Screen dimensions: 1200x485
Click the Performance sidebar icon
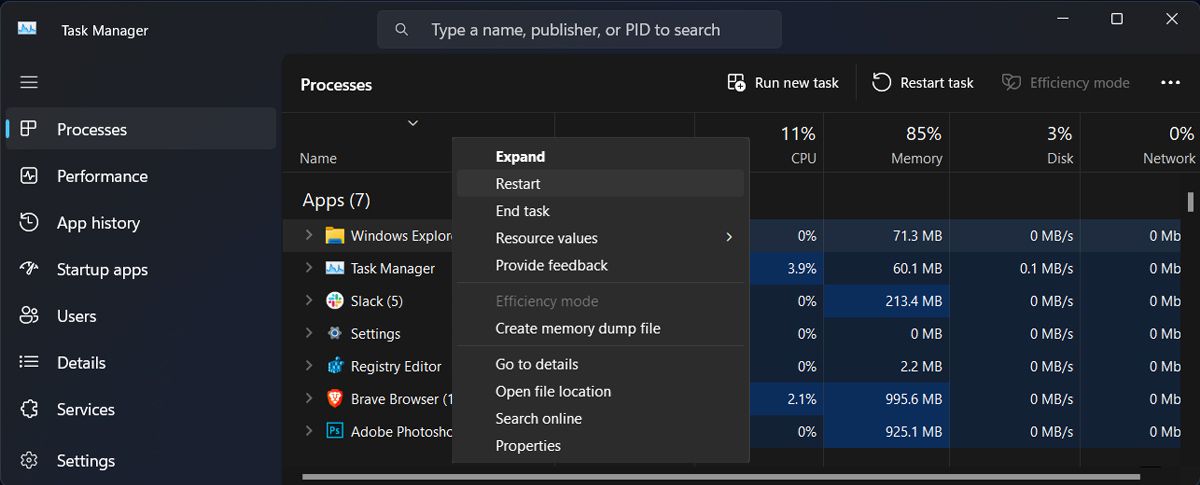(29, 176)
